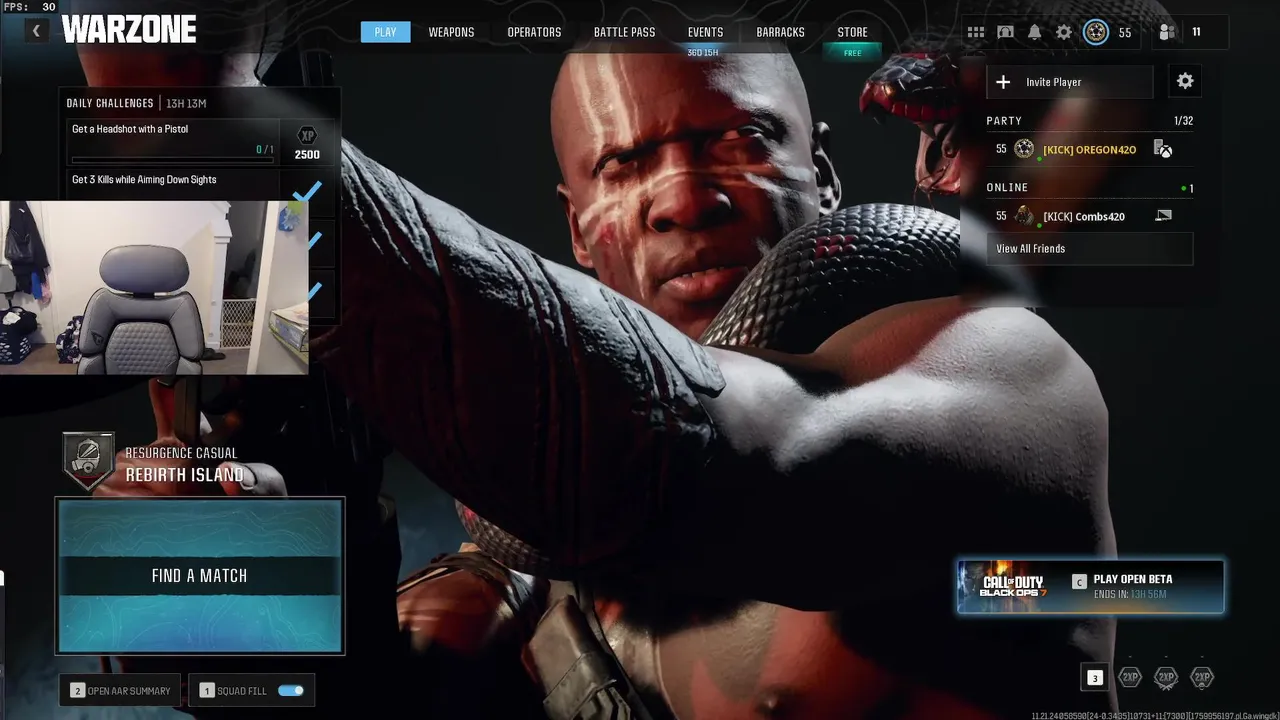
Task: Click Combs420's operator avatar
Action: (x=1024, y=216)
